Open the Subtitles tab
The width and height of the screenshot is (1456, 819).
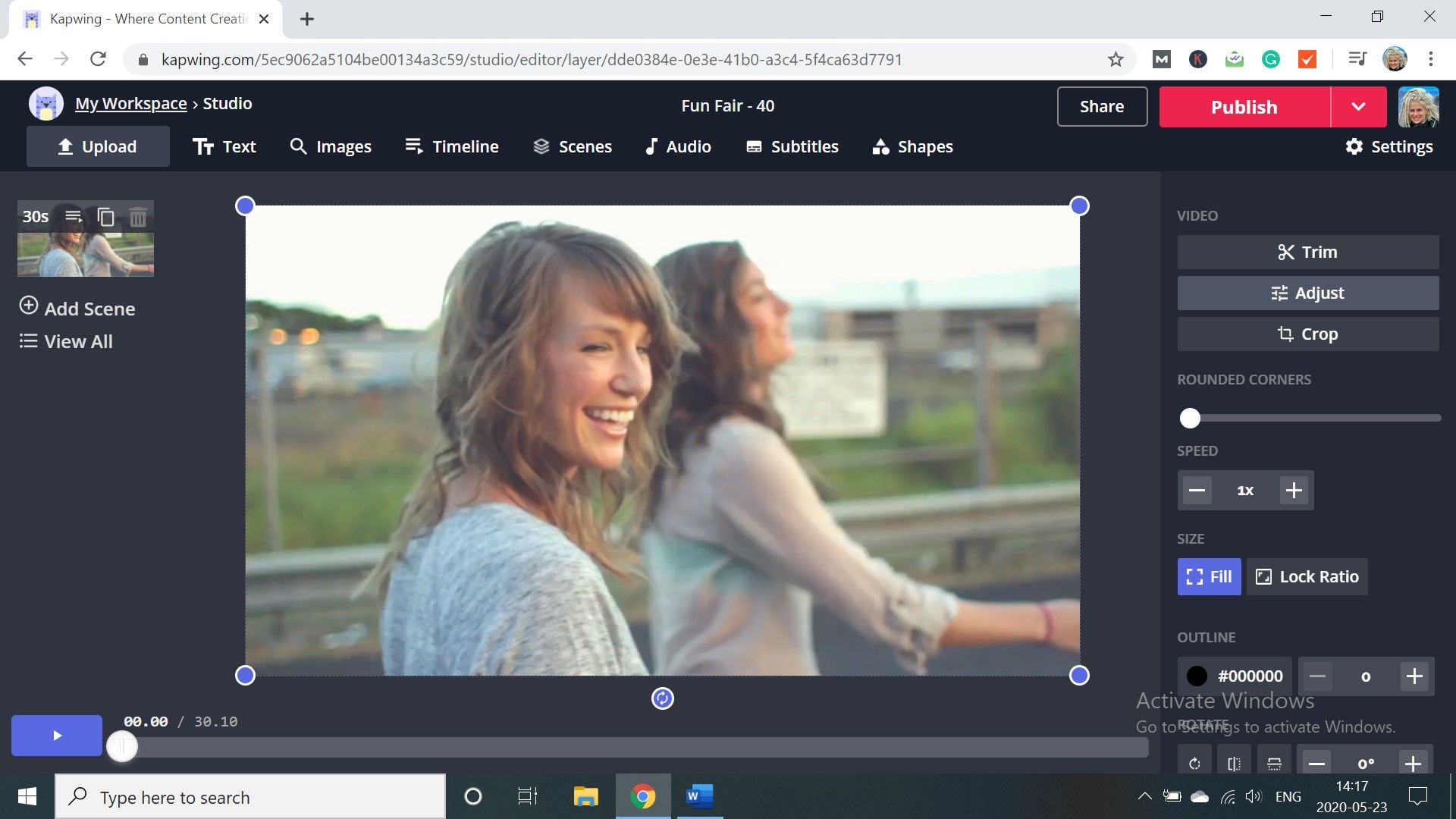[792, 146]
